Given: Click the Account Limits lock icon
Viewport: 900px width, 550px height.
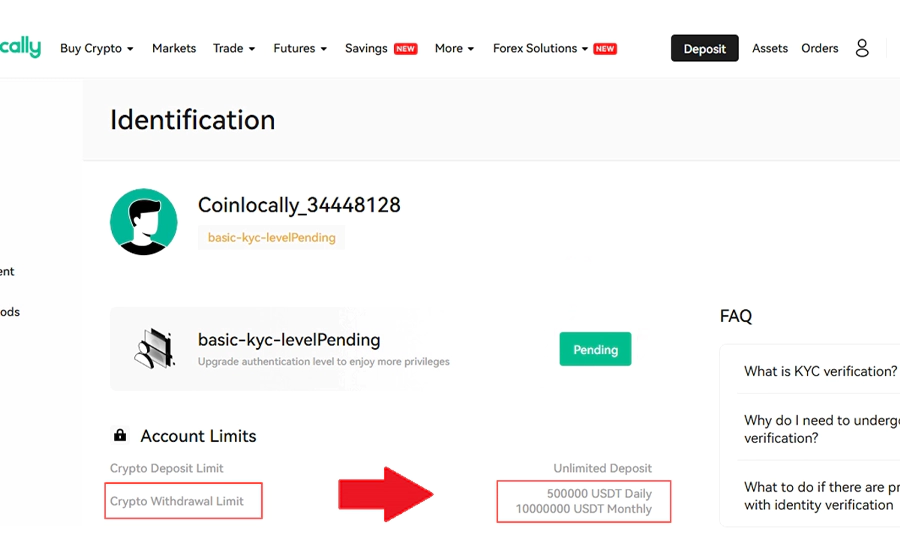Looking at the screenshot, I should coord(120,436).
